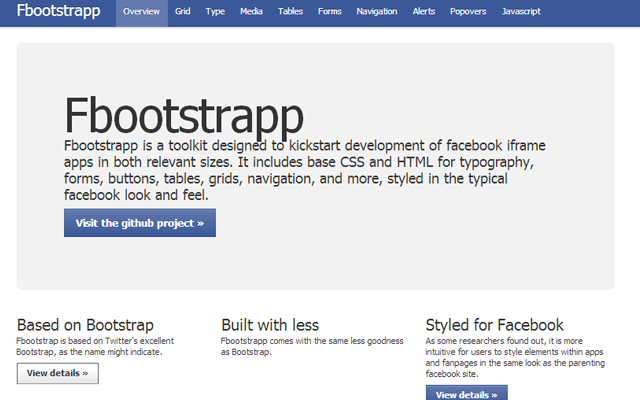
Task: Open the Grid section from navbar
Action: click(x=182, y=13)
